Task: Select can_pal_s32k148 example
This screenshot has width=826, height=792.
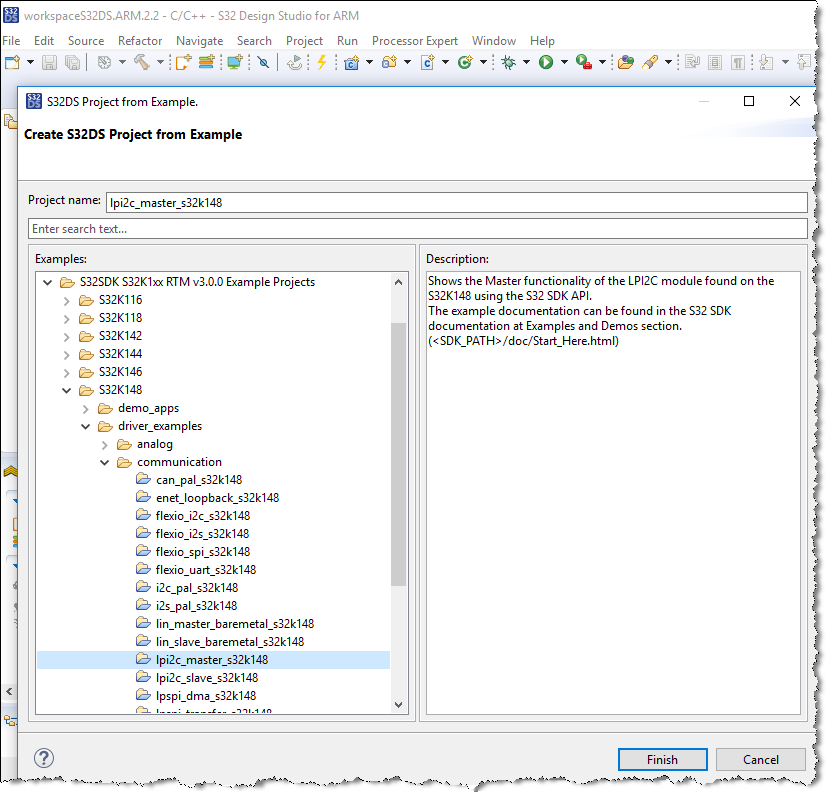Action: tap(199, 480)
